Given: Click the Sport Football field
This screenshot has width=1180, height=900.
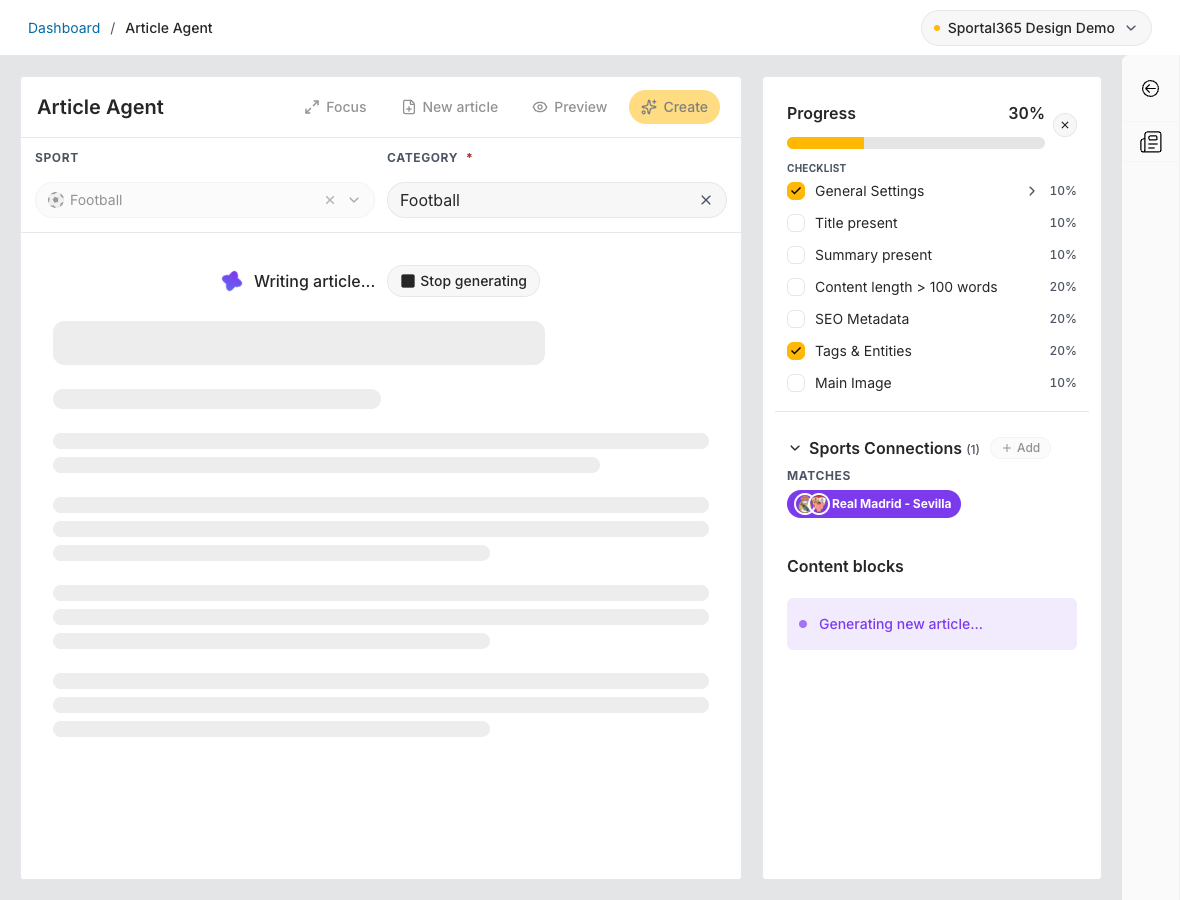Looking at the screenshot, I should tap(205, 200).
